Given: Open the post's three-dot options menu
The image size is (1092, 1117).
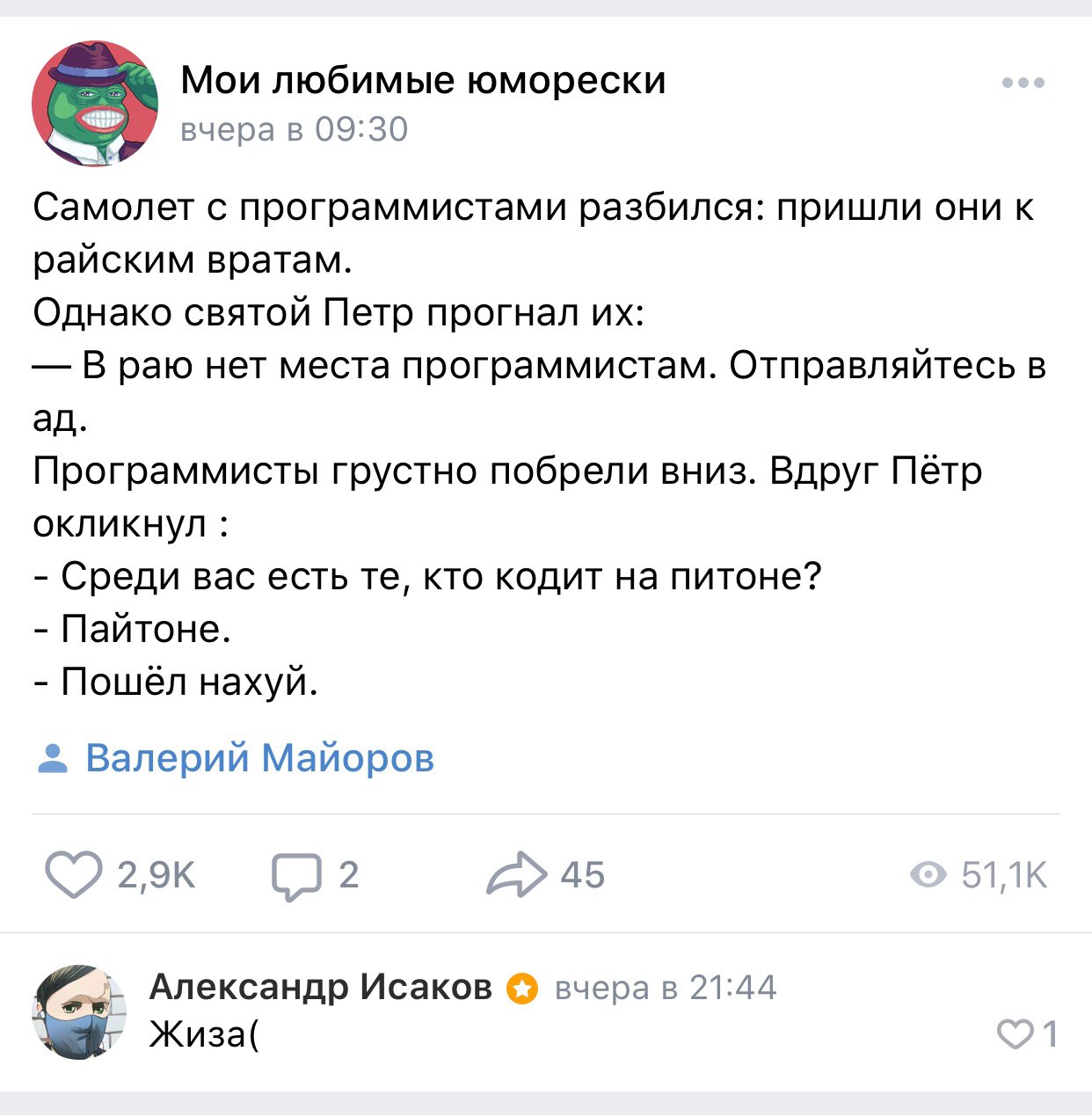Looking at the screenshot, I should (x=1023, y=84).
